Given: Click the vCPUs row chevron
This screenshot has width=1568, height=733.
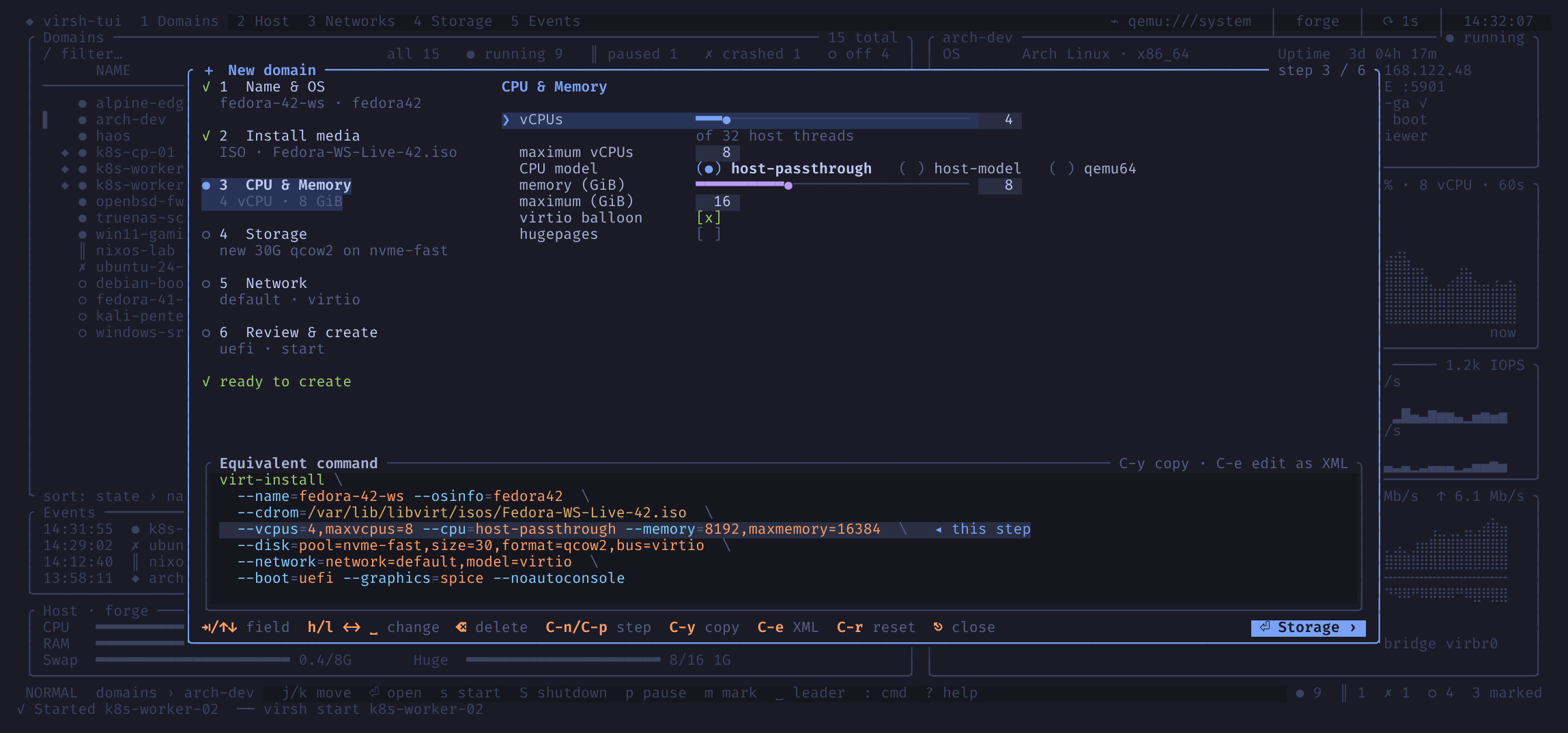Looking at the screenshot, I should tap(506, 119).
